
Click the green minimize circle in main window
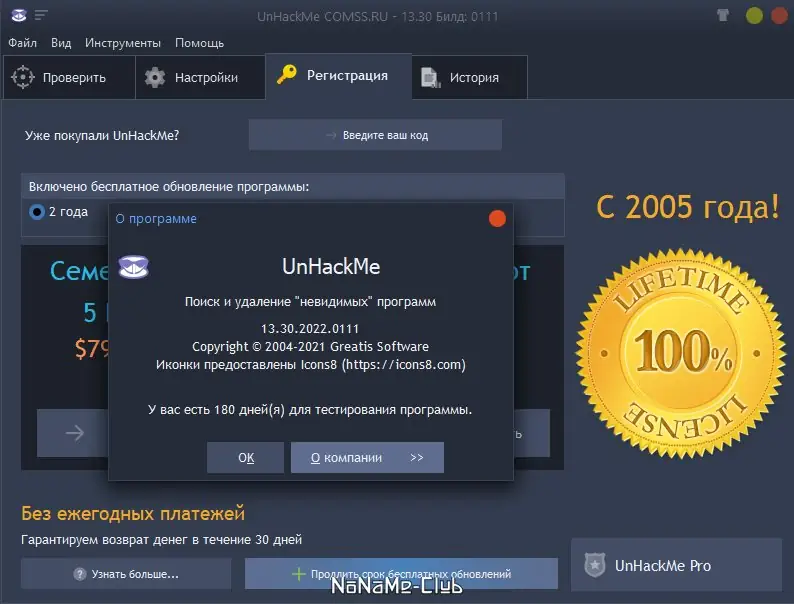(x=754, y=16)
